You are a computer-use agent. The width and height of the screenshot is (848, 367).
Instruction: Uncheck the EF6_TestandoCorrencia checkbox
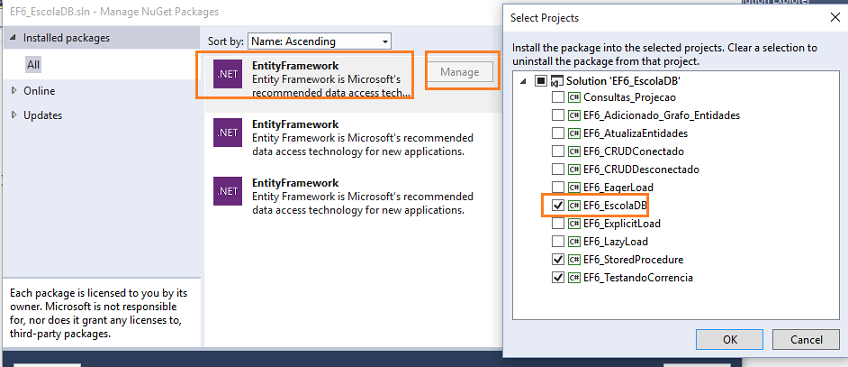click(x=558, y=278)
